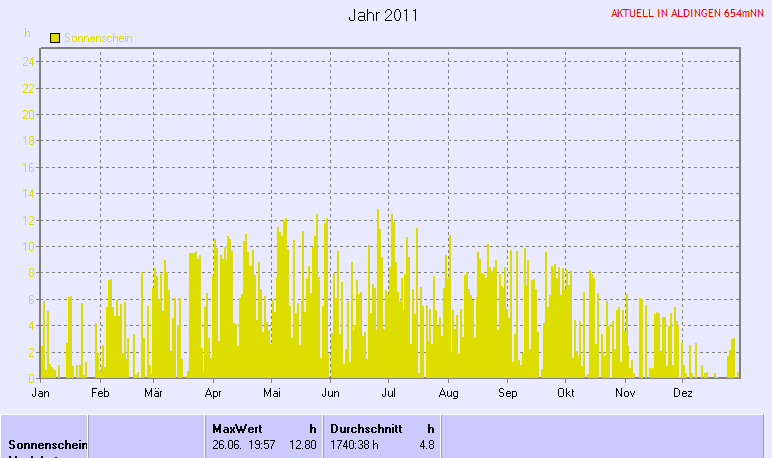Select the Dez label on the x-axis
772x458 pixels.
click(683, 393)
